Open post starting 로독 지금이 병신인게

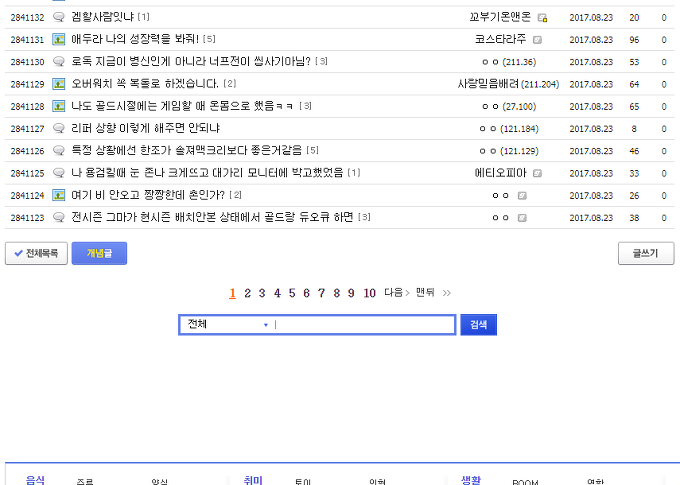point(191,61)
